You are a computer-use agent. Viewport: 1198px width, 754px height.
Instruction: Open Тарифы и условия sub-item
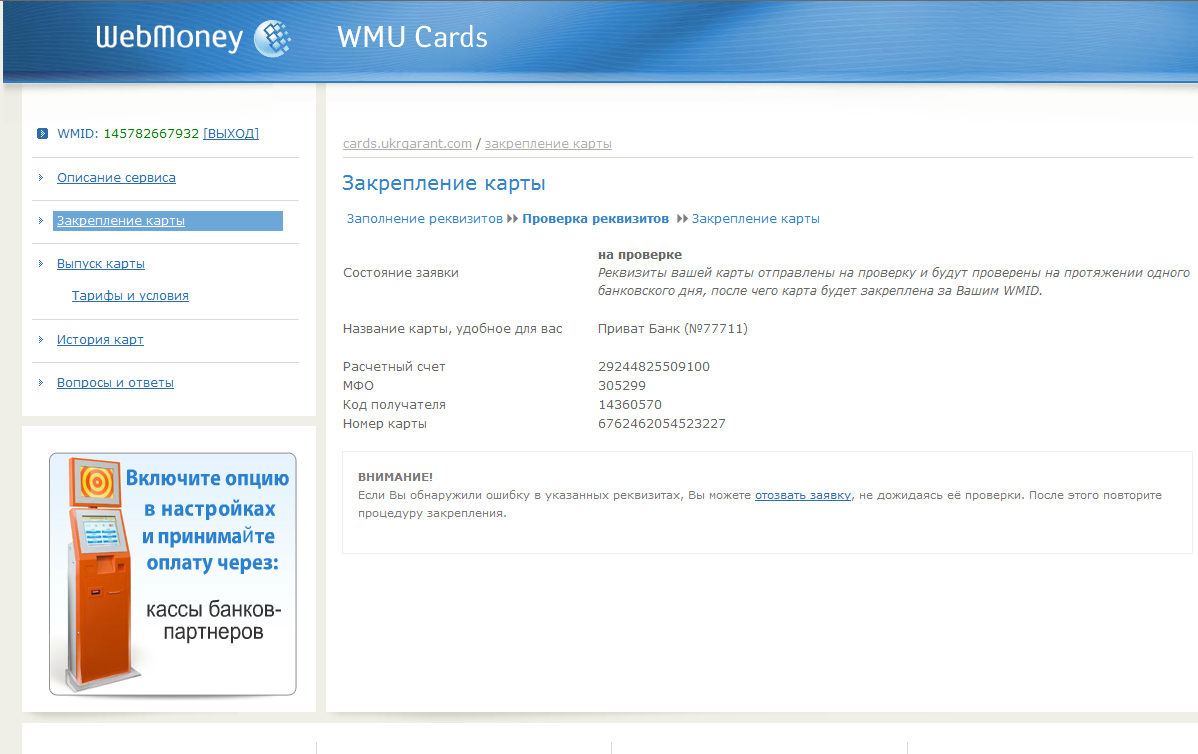click(x=130, y=296)
